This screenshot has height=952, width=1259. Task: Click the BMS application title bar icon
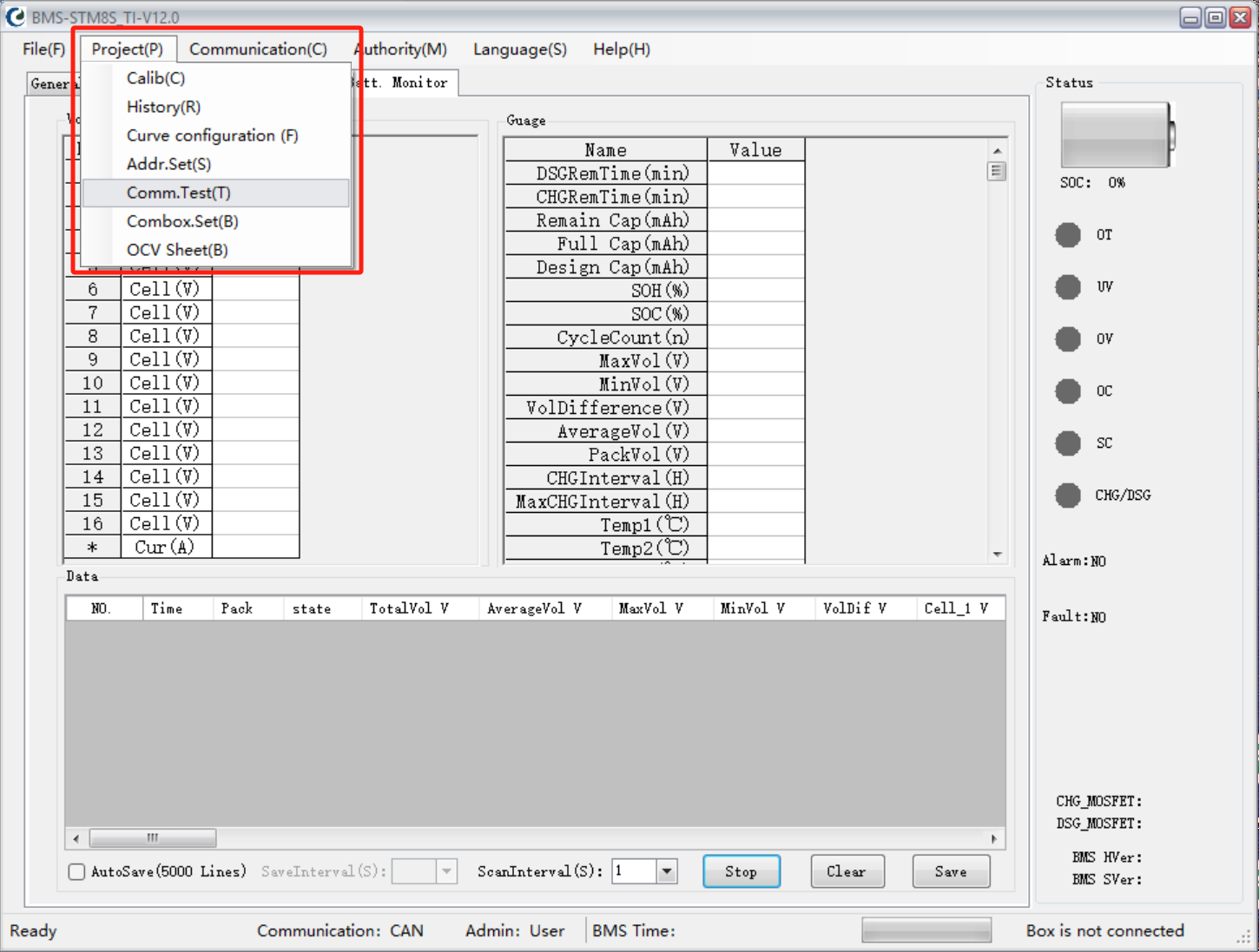point(16,16)
